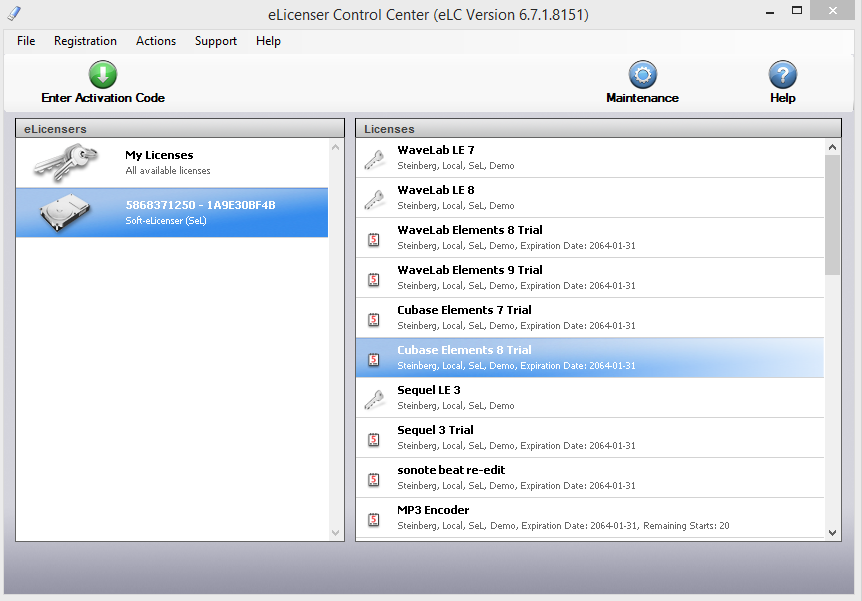Click the eLicensers list scroll down arrow
This screenshot has height=601, width=862.
tap(336, 532)
